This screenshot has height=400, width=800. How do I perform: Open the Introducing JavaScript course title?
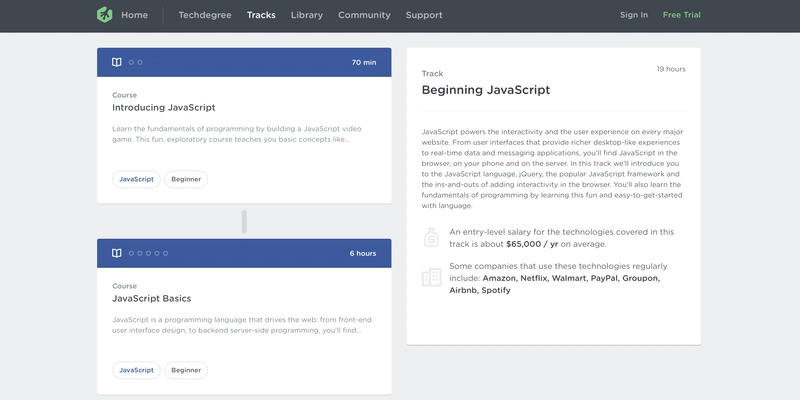click(164, 108)
